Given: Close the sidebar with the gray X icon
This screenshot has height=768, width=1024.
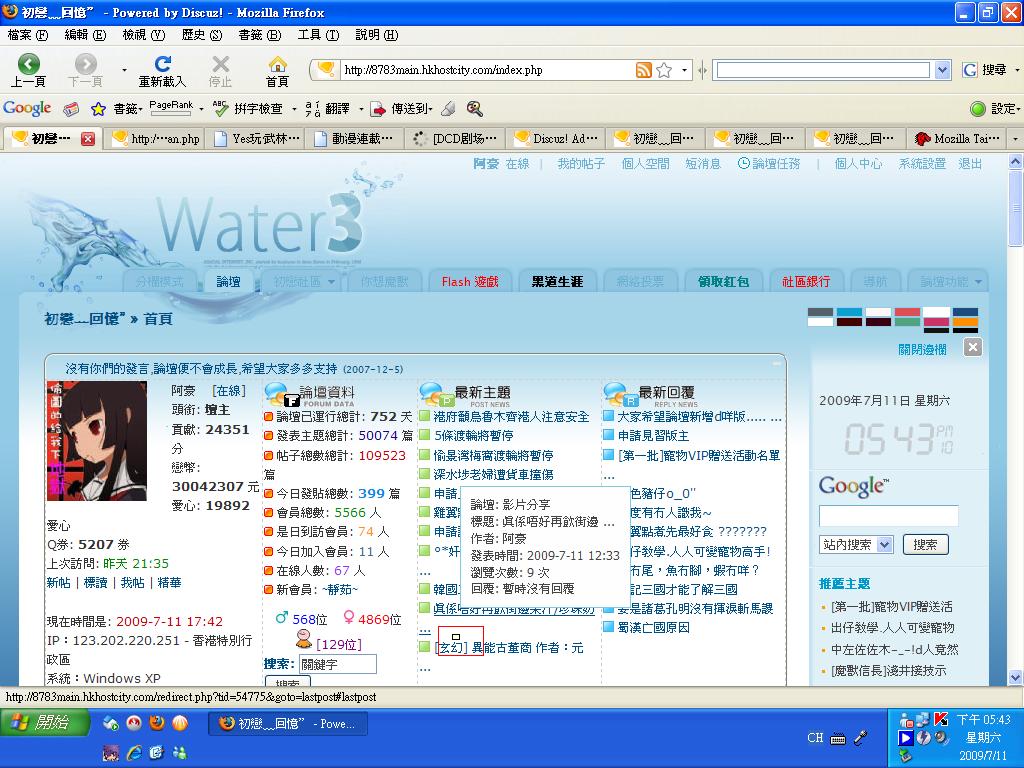Looking at the screenshot, I should point(973,347).
